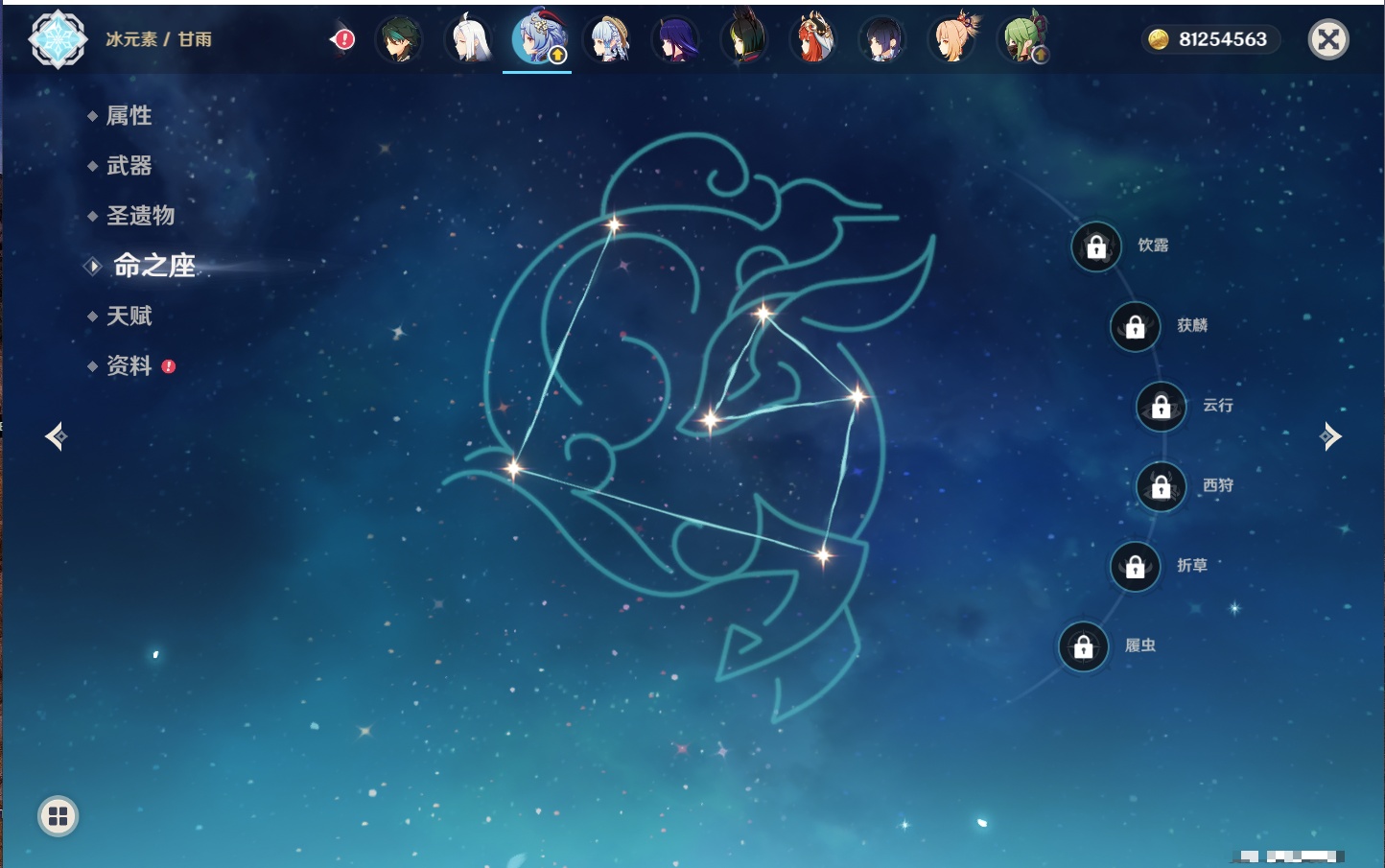Image resolution: width=1385 pixels, height=868 pixels.
Task: Click the red notification dot beside 资料
Action: (169, 366)
